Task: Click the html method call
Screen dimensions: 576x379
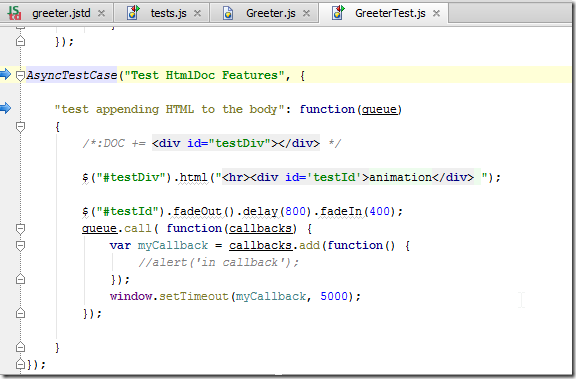Action: pyautogui.click(x=194, y=177)
